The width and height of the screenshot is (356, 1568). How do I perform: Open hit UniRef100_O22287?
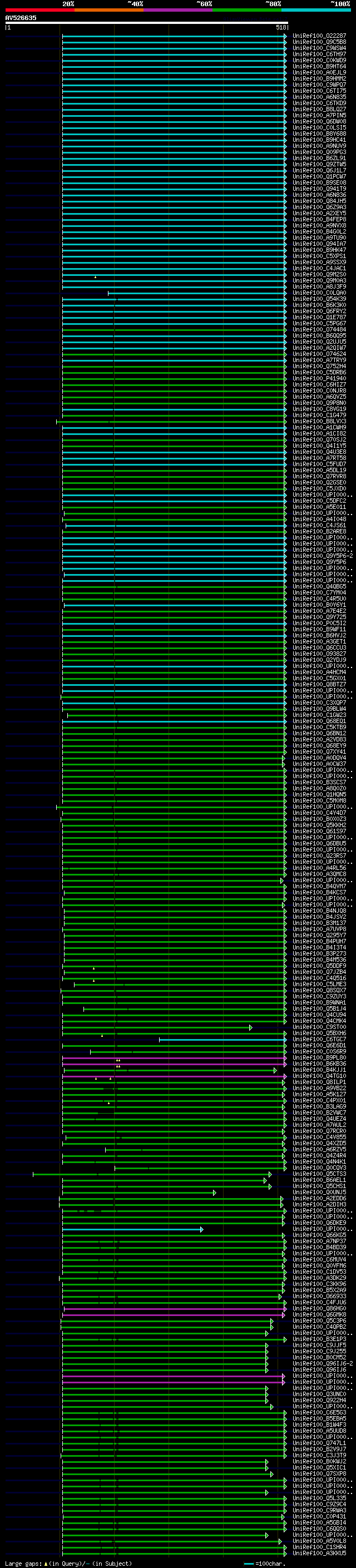319,36
